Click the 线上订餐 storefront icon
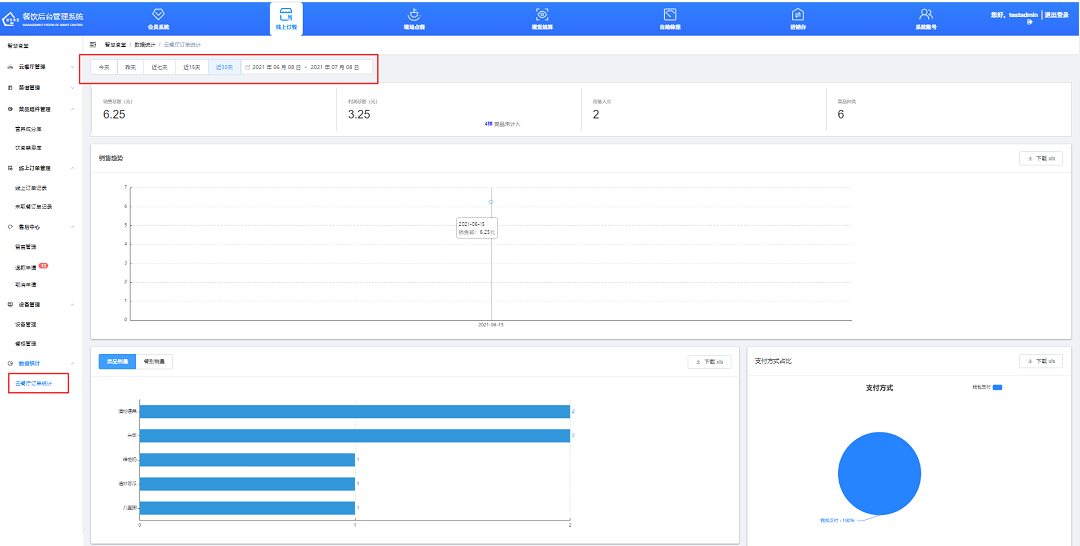1080x546 pixels. [286, 14]
